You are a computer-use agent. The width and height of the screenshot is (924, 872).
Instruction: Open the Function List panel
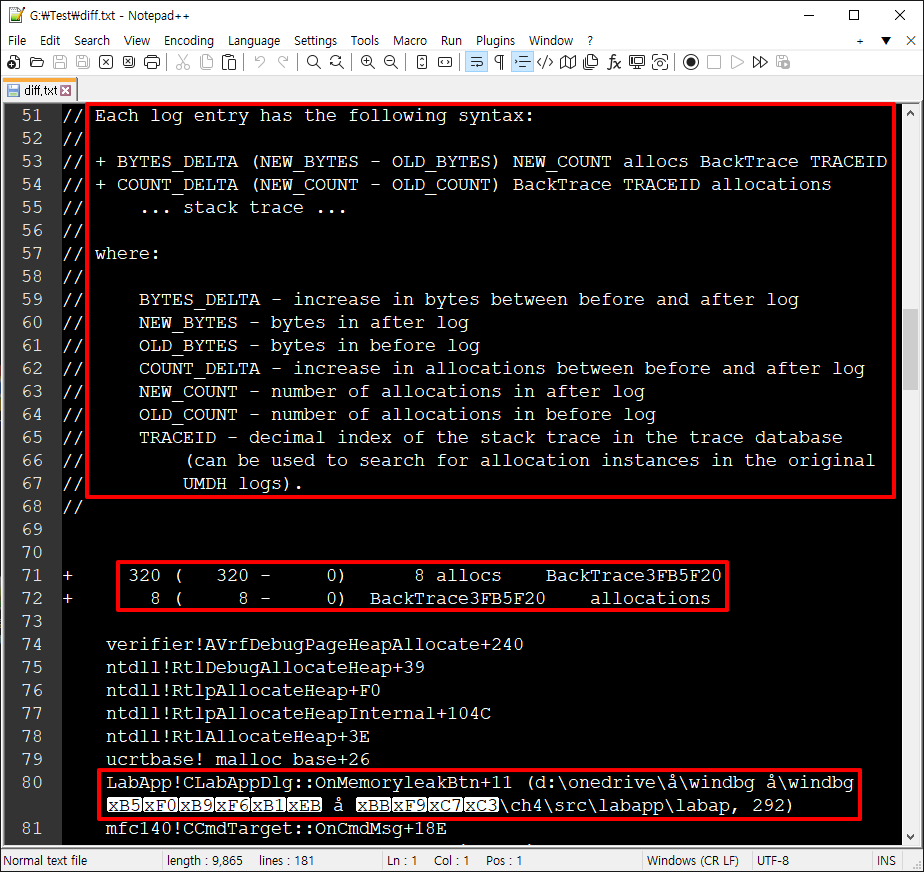pyautogui.click(x=613, y=62)
